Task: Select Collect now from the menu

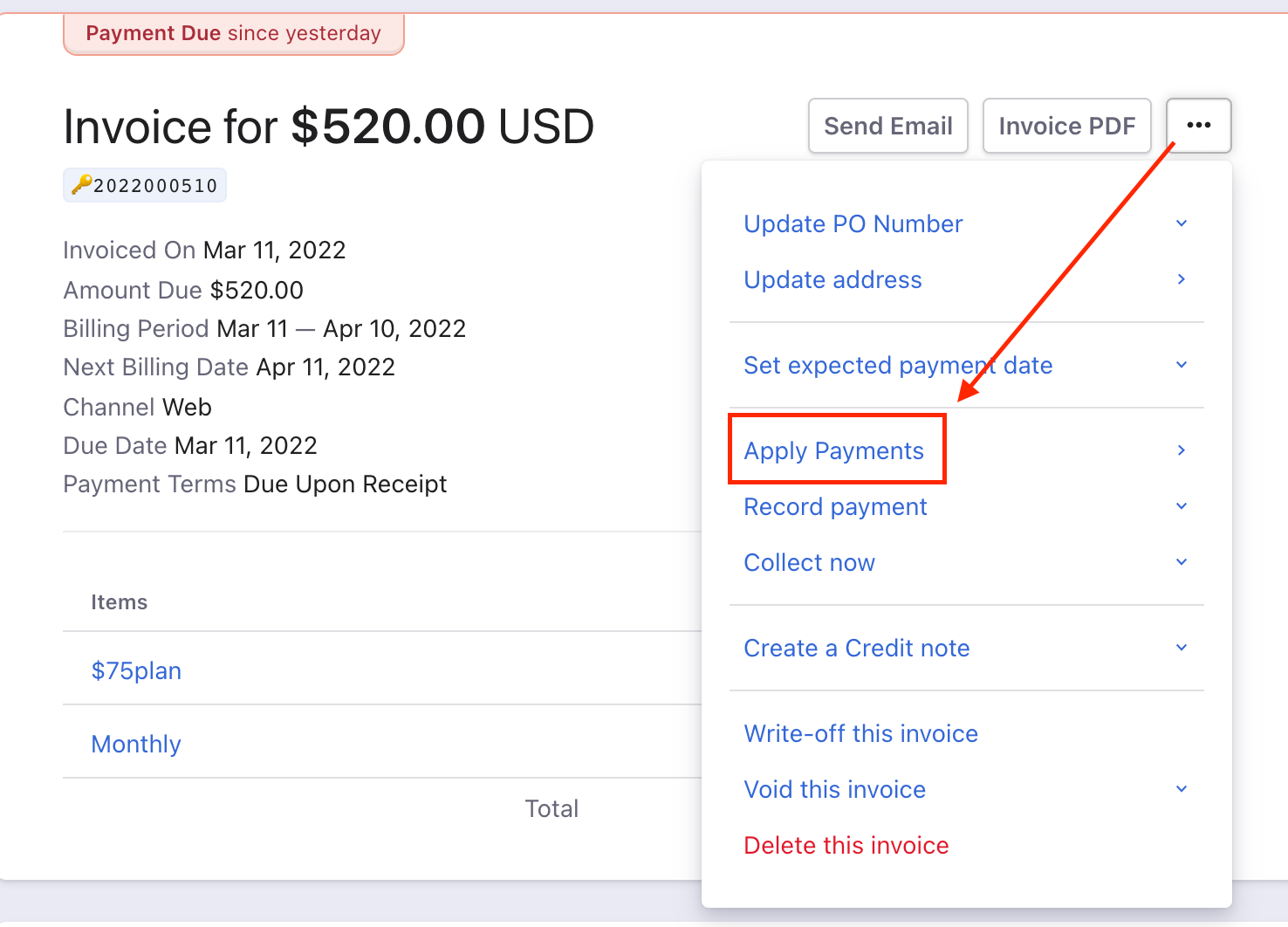Action: pyautogui.click(x=809, y=562)
